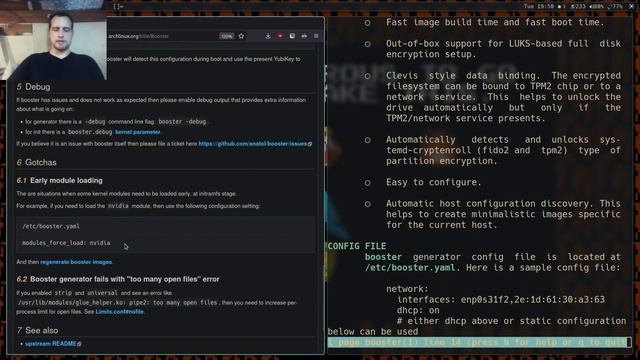
Task: Click the 'Tue 19:58' clock in status bar
Action: click(538, 6)
